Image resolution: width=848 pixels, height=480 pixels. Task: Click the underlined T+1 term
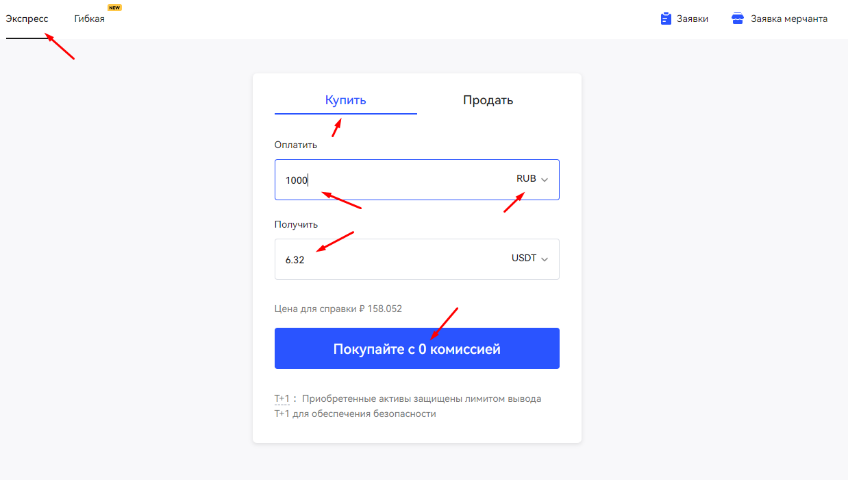pyautogui.click(x=282, y=399)
